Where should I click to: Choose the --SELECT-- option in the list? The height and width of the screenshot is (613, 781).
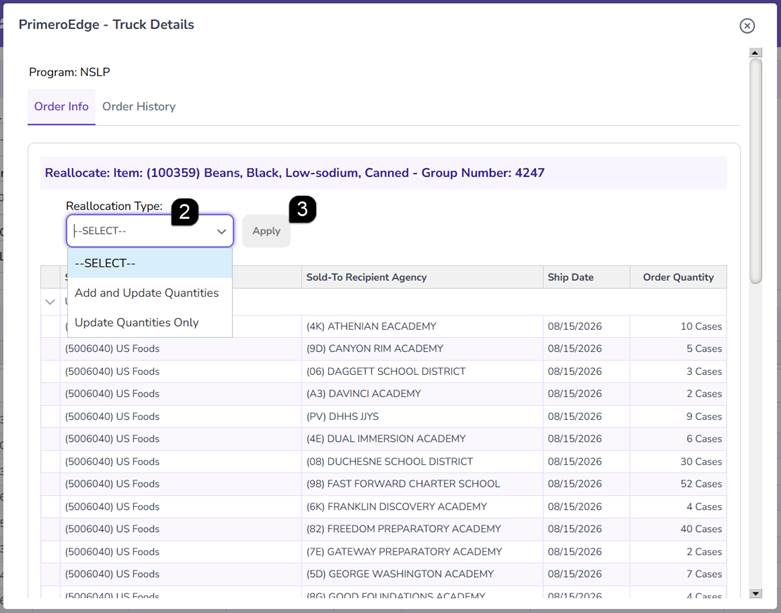(150, 263)
